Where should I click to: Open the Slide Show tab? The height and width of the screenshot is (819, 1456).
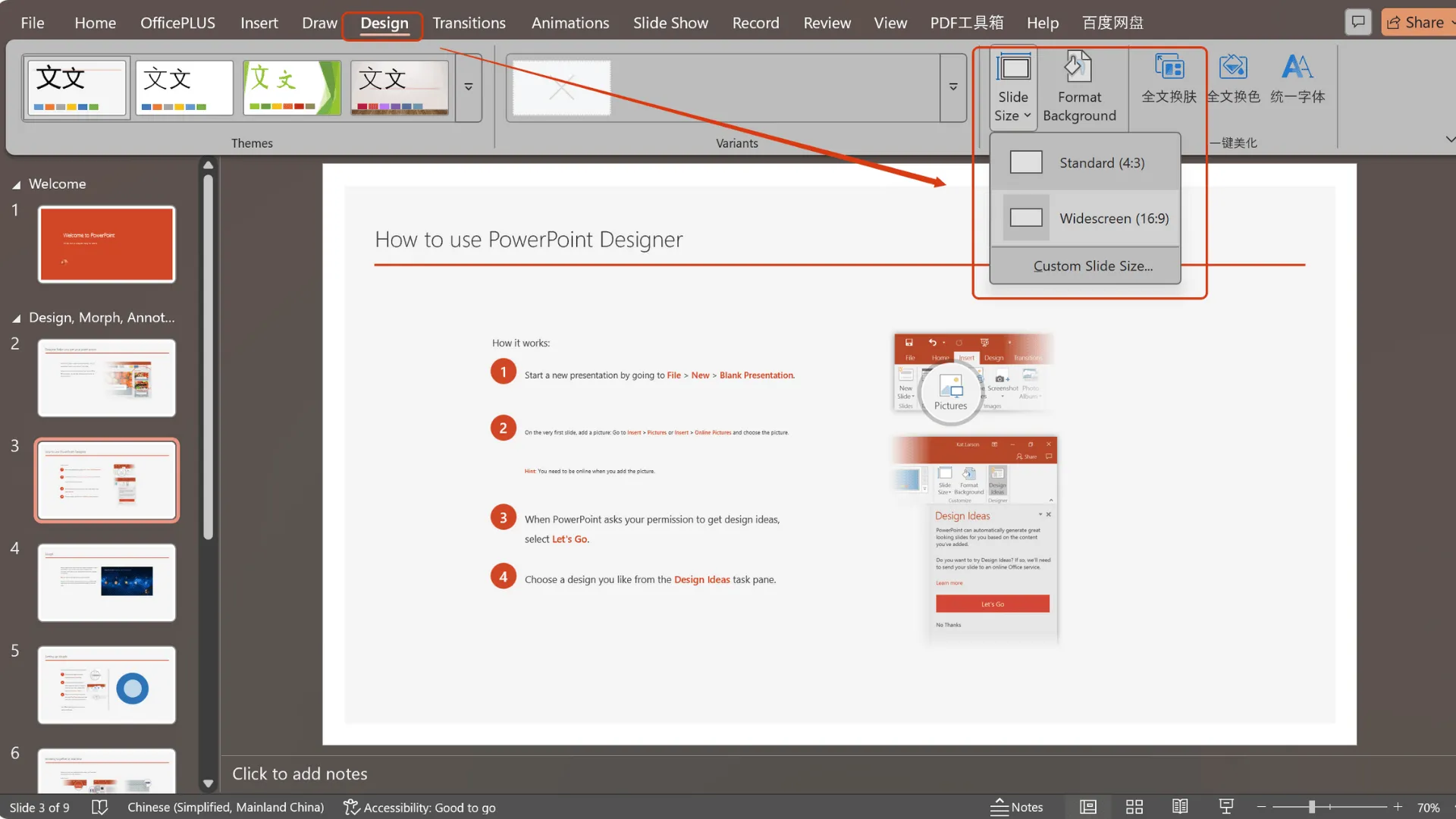(670, 23)
